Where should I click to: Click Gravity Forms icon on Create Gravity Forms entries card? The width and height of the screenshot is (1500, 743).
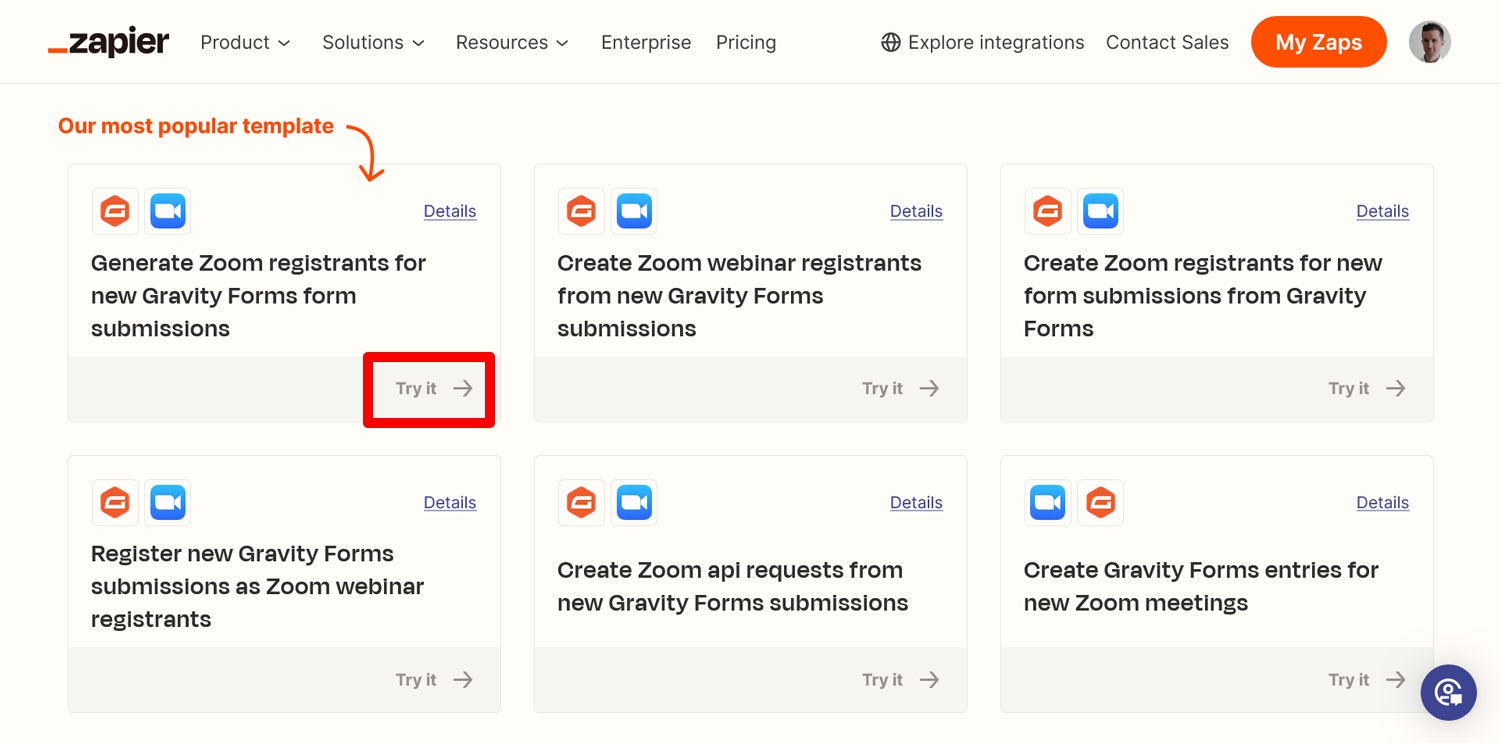click(x=1100, y=502)
